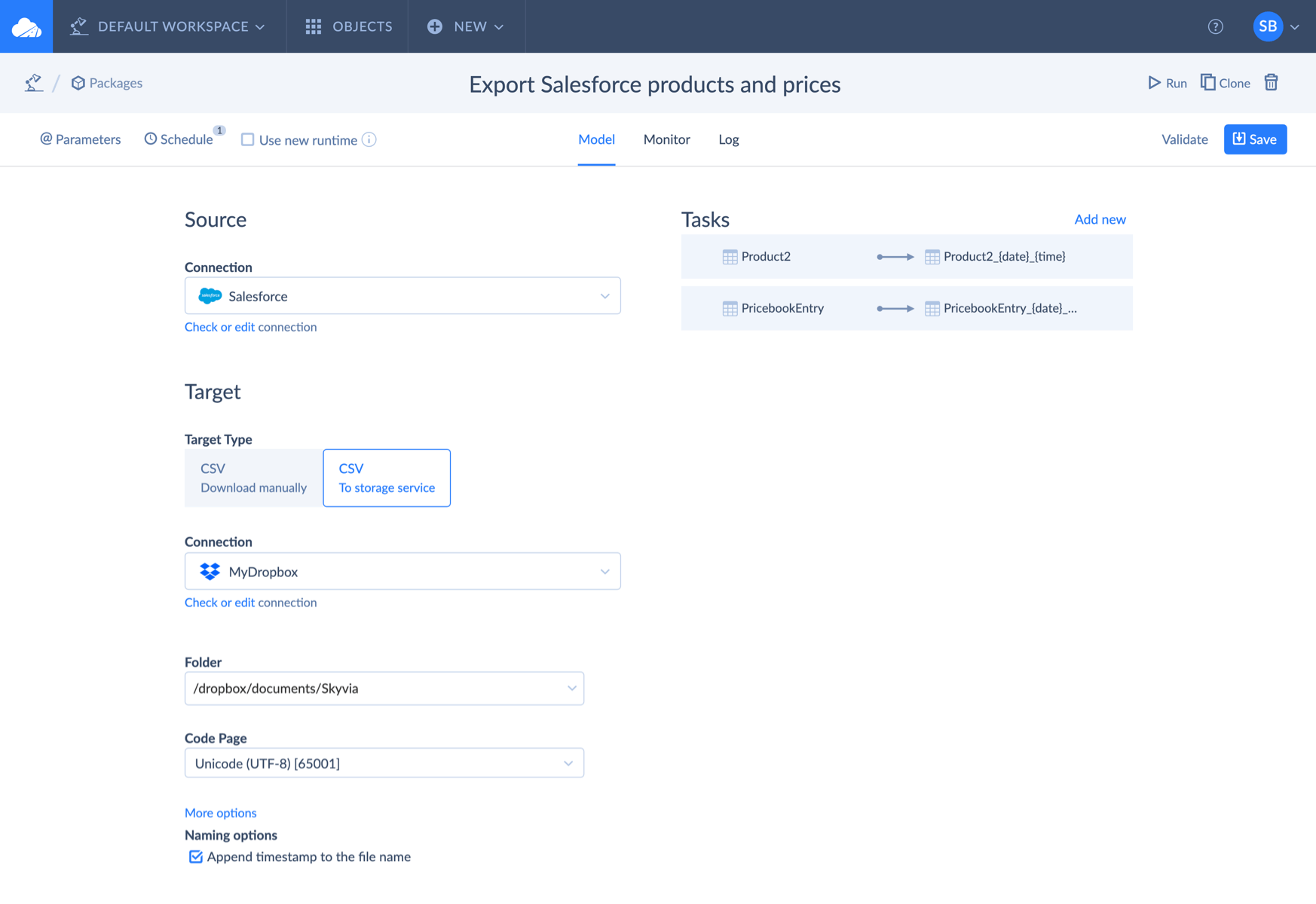The height and width of the screenshot is (904, 1316).
Task: Click the help question mark icon
Action: [x=1215, y=26]
